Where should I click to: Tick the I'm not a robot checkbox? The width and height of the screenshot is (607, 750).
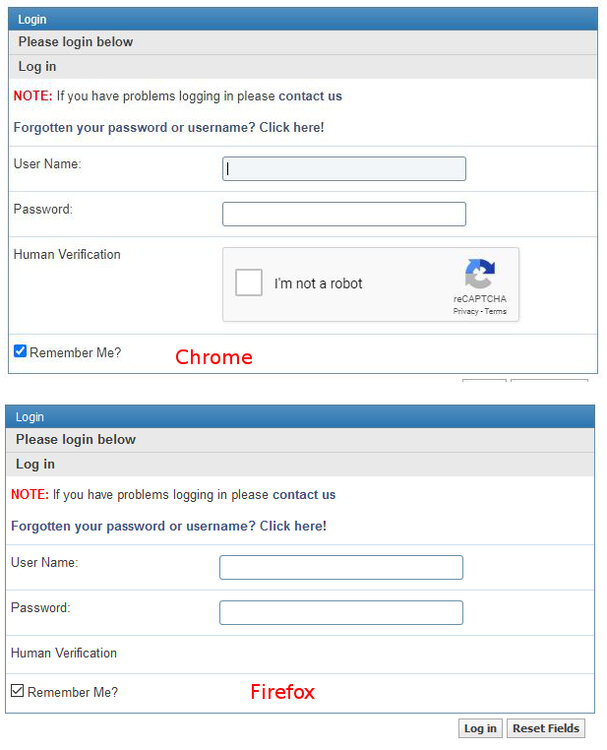click(249, 282)
